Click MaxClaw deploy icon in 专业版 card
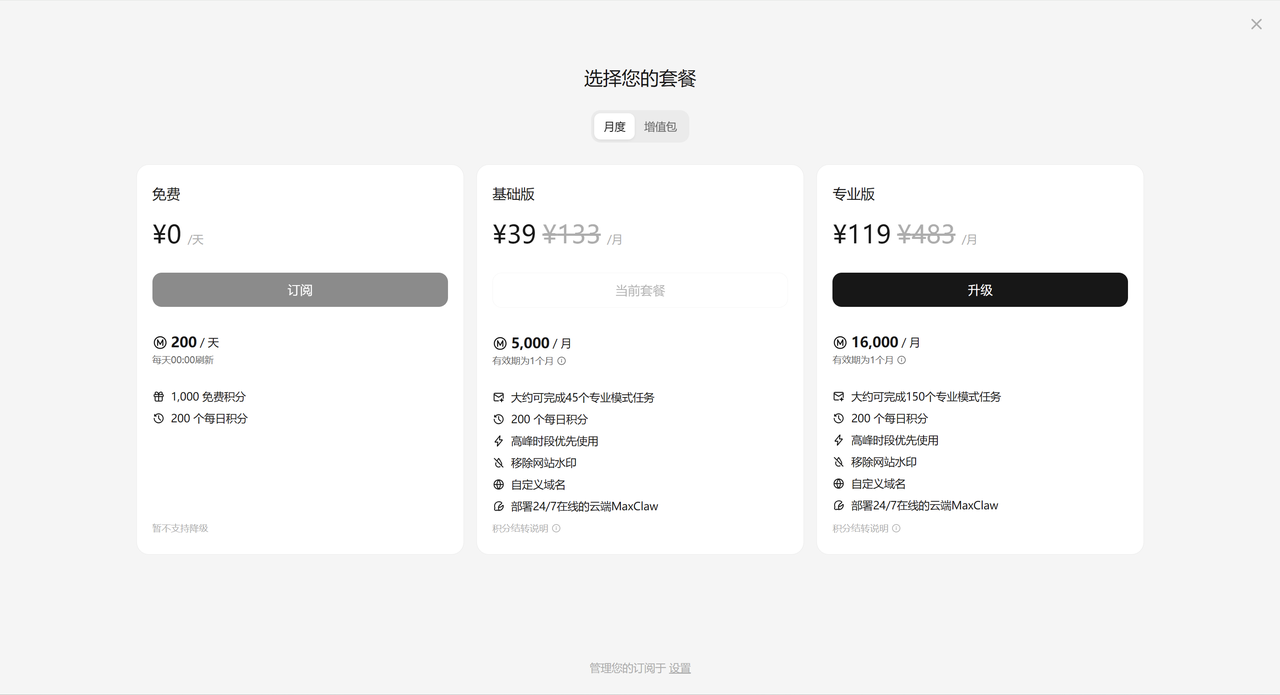The height and width of the screenshot is (695, 1280). (839, 506)
